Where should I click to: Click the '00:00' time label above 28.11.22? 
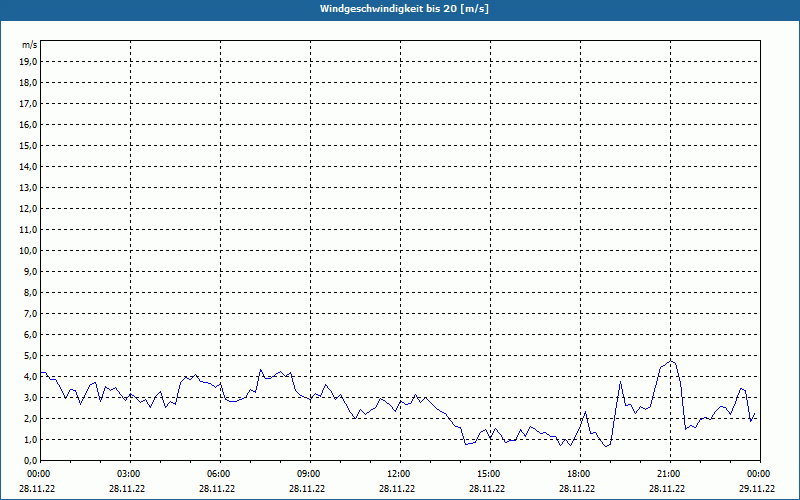click(37, 474)
